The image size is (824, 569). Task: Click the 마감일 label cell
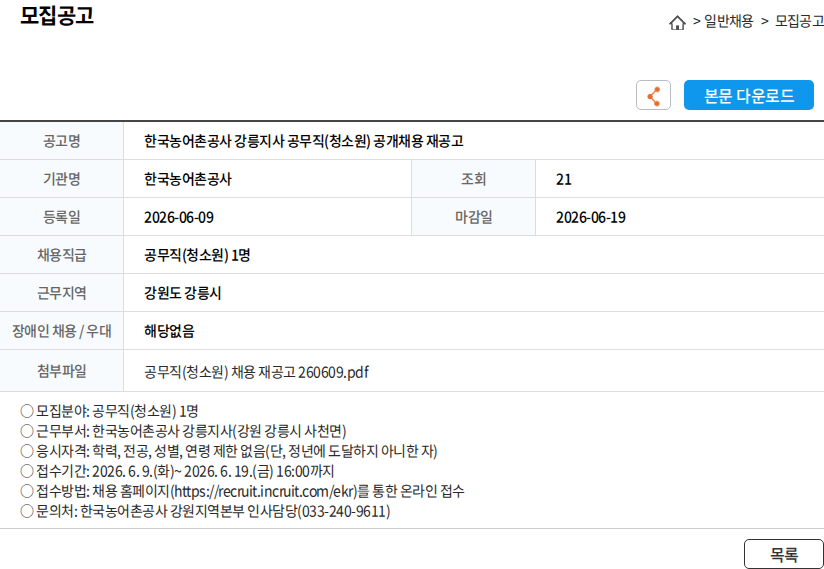click(473, 216)
